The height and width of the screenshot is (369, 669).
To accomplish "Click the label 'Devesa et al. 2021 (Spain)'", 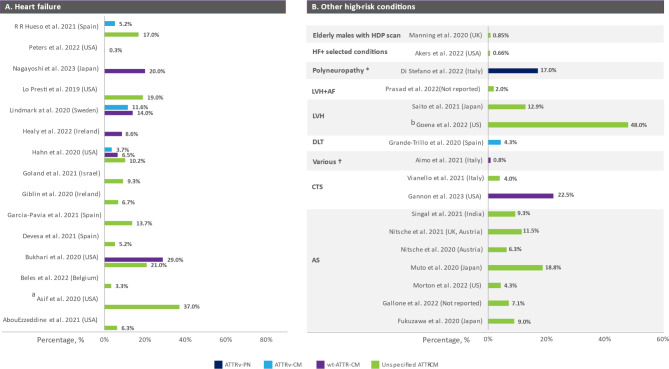I will click(61, 236).
